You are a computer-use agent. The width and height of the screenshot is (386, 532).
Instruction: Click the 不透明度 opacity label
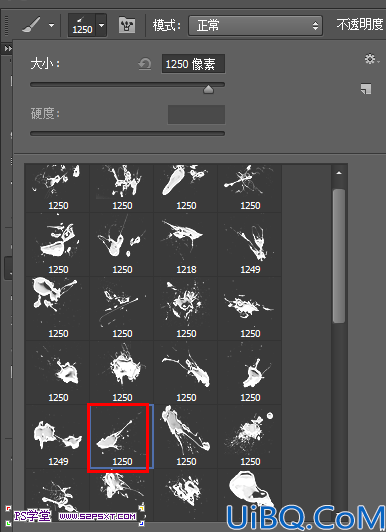pyautogui.click(x=360, y=24)
